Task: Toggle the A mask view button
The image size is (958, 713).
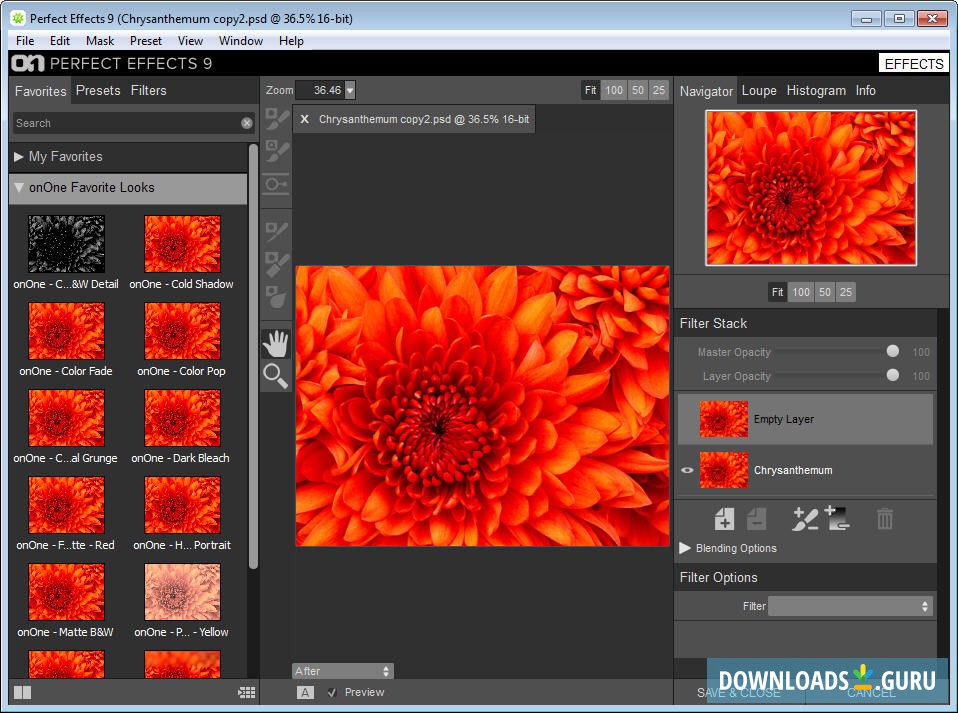Action: coord(305,692)
